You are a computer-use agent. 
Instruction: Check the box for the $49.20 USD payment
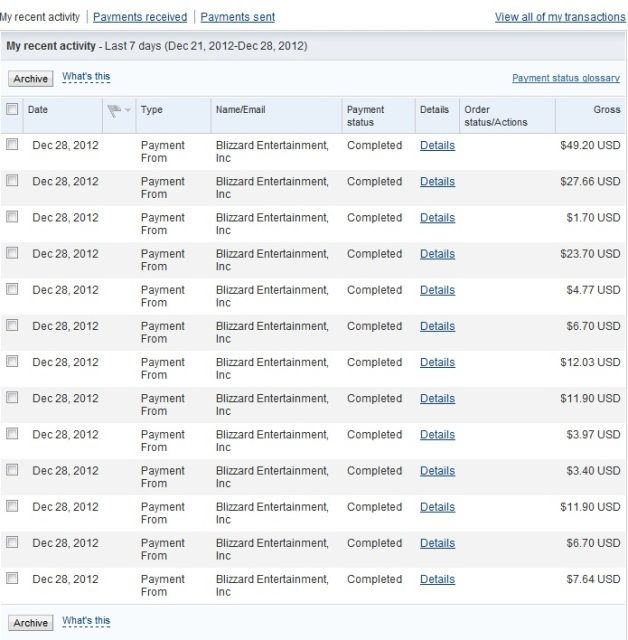tap(12, 145)
